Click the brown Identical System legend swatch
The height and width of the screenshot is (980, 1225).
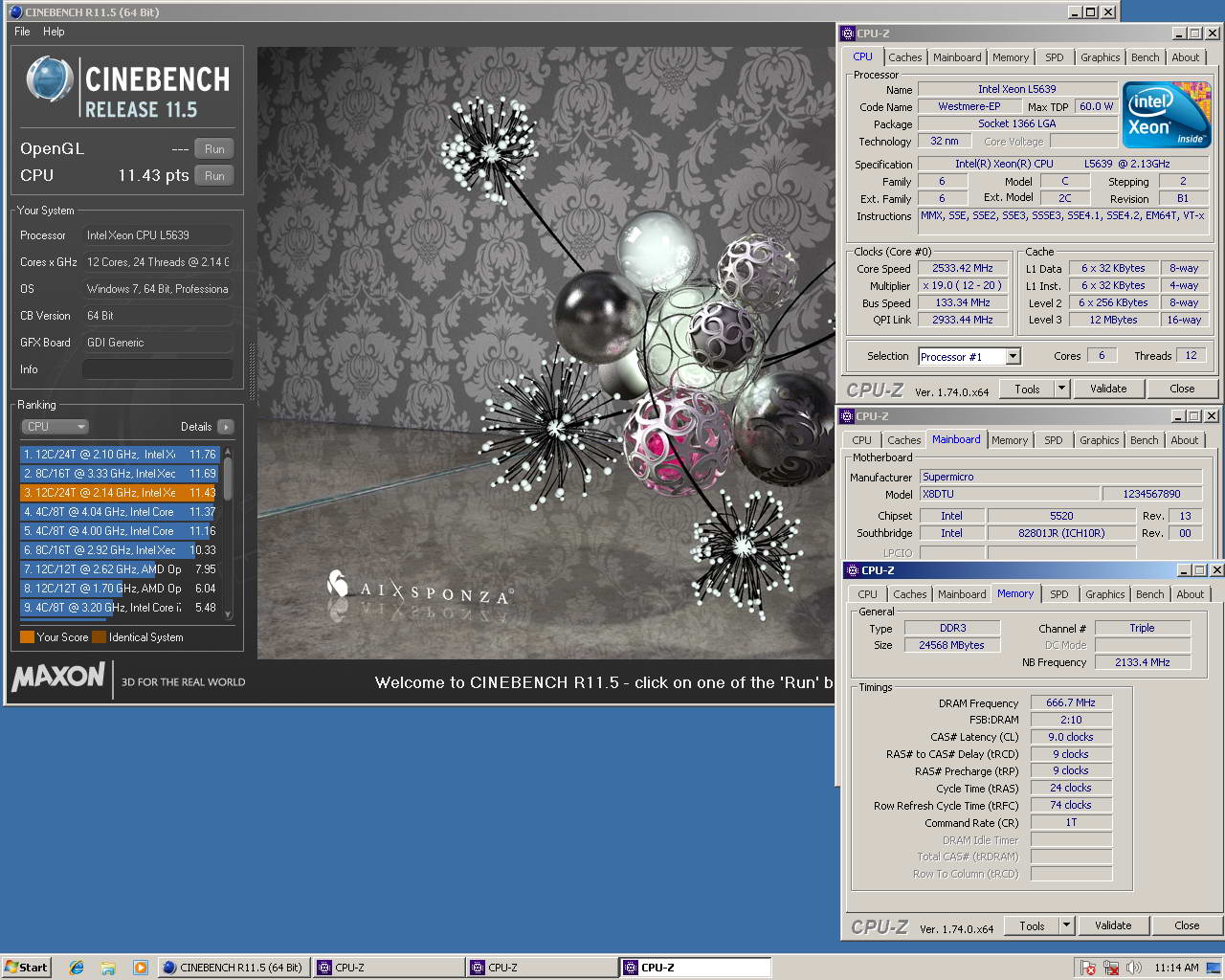[99, 637]
